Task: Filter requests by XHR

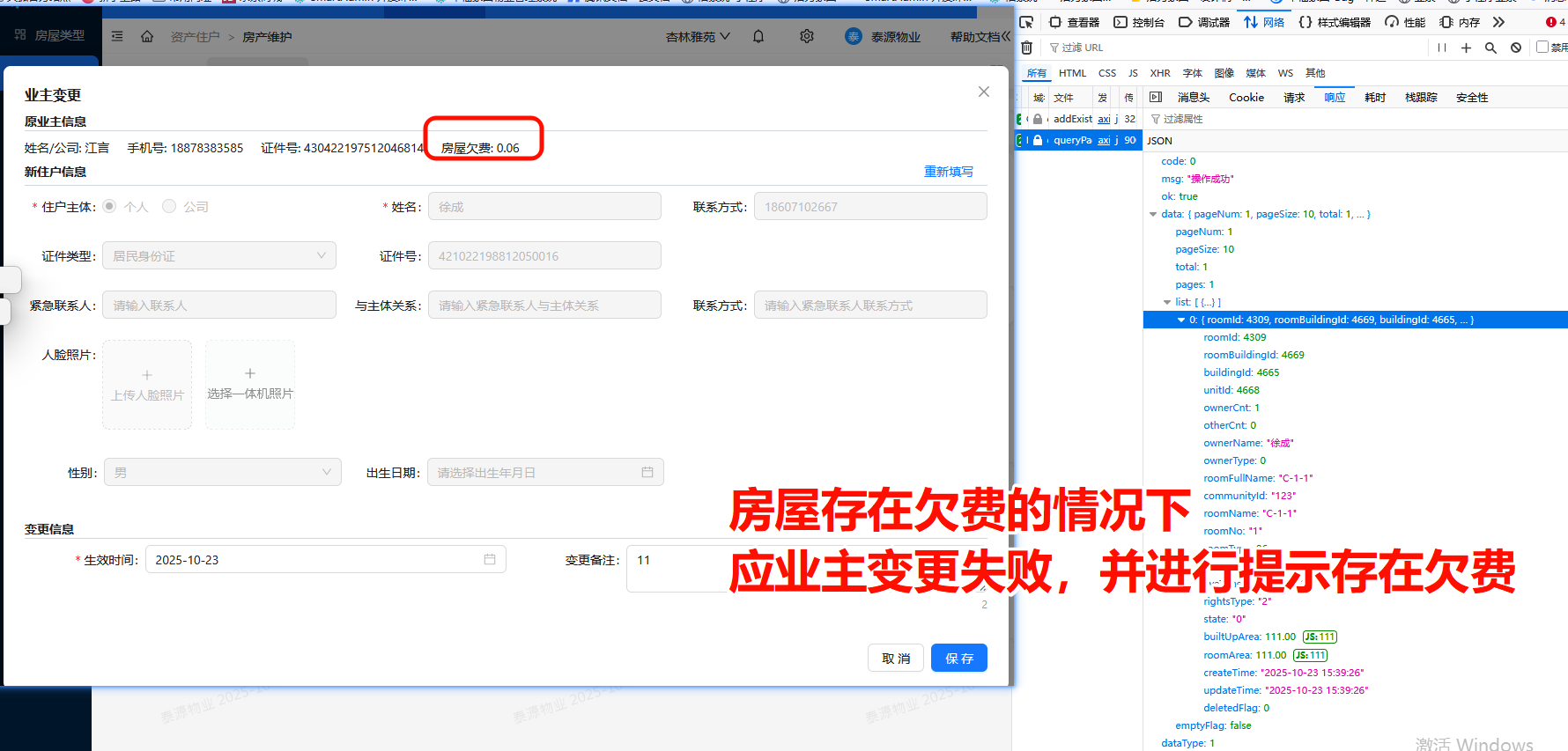Action: (1160, 73)
